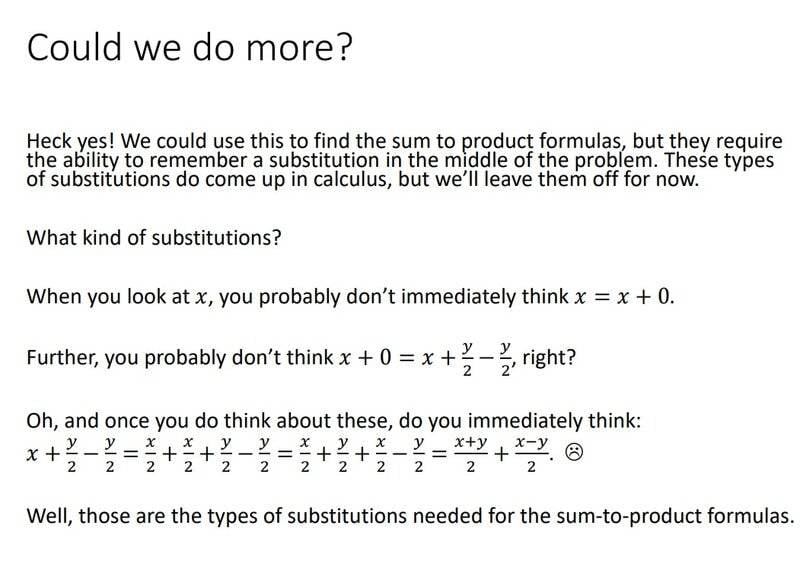
Task: Click the "What kind of substitutions?" line
Action: [x=154, y=240]
